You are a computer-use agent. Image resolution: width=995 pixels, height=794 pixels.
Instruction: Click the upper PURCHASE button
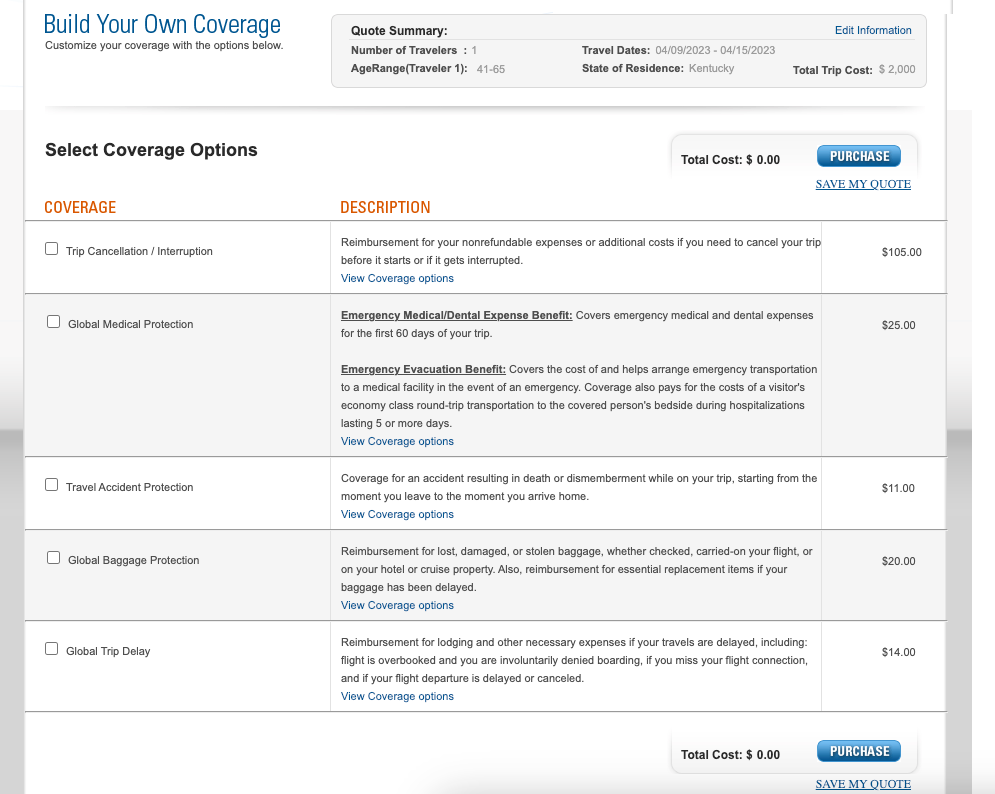(x=858, y=156)
